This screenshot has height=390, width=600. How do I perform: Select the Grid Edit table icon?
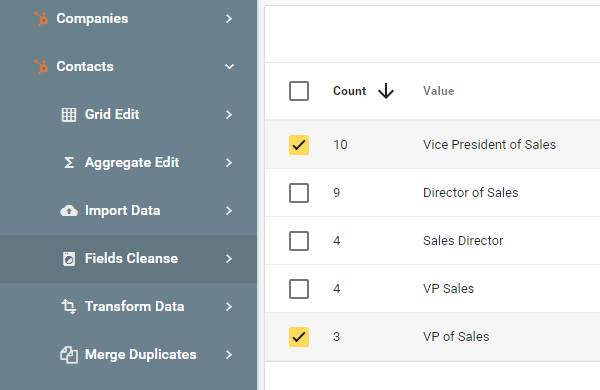point(69,115)
